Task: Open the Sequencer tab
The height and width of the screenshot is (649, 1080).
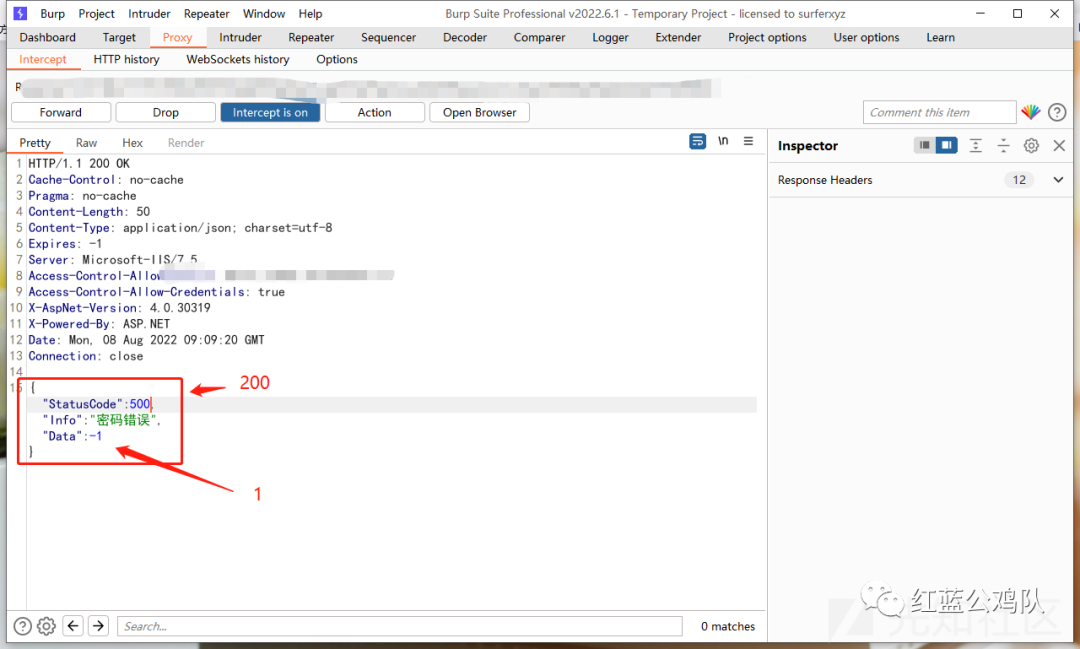Action: click(388, 37)
